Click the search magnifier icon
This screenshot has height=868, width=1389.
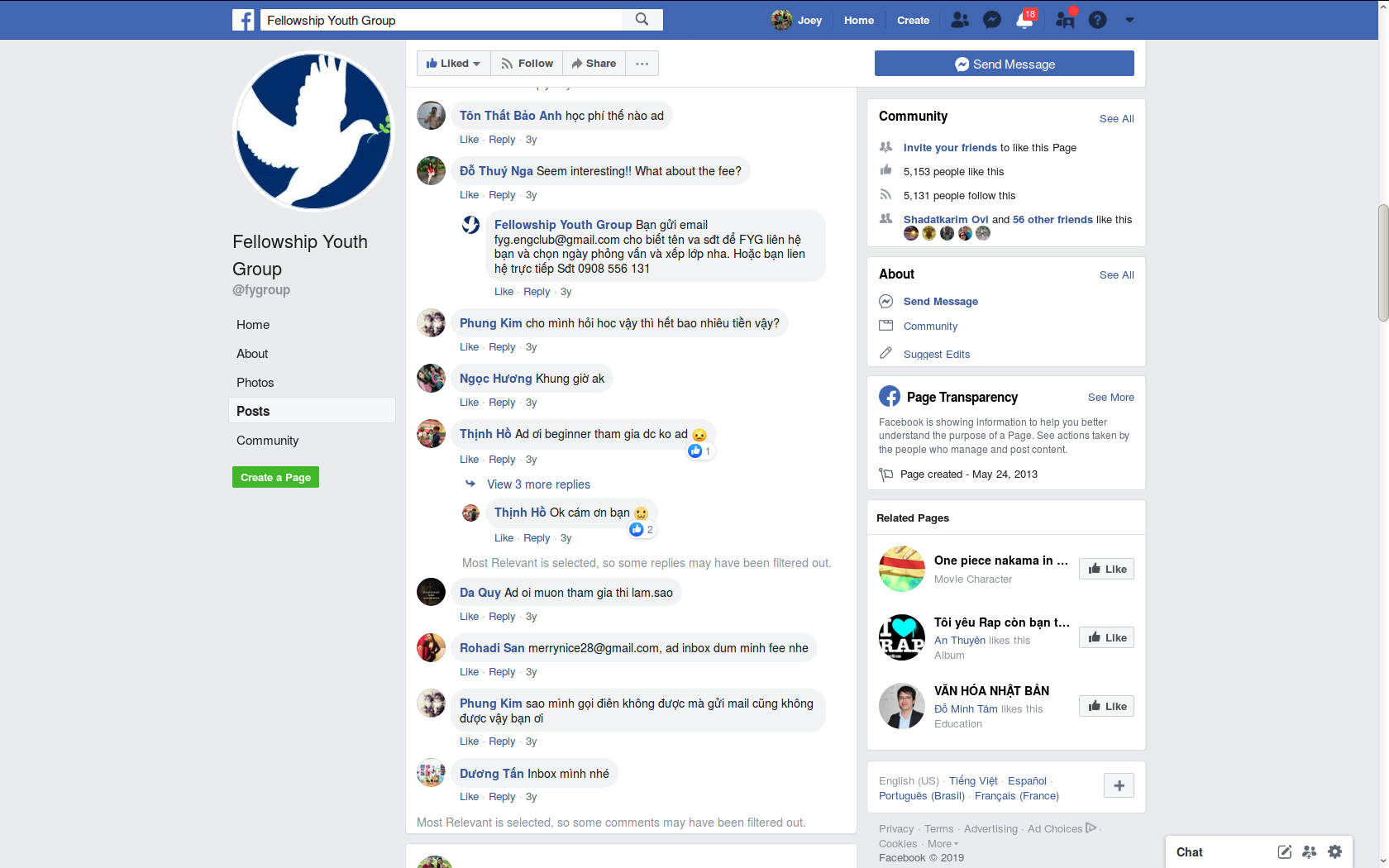642,19
